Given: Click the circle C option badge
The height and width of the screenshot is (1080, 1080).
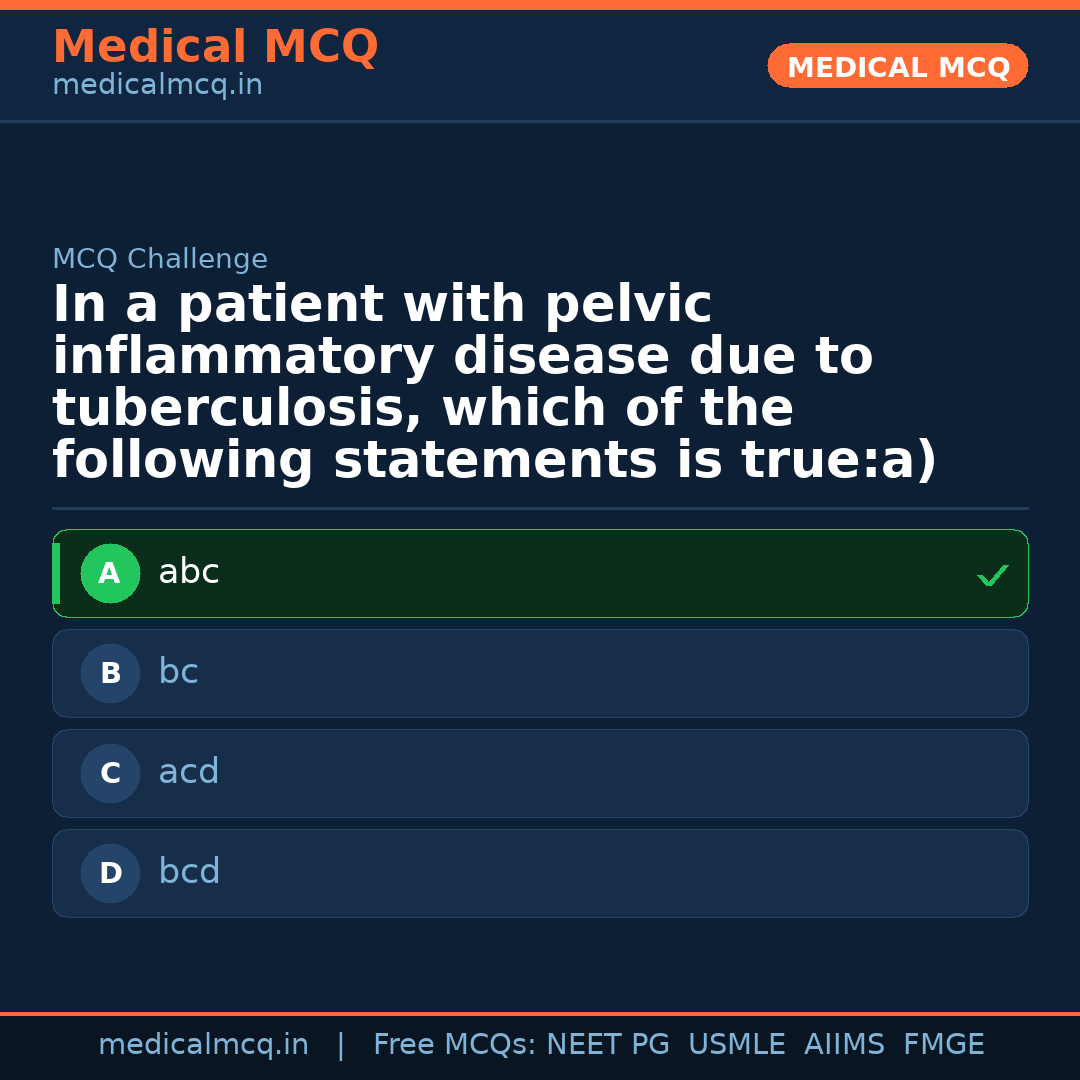Looking at the screenshot, I should [110, 774].
